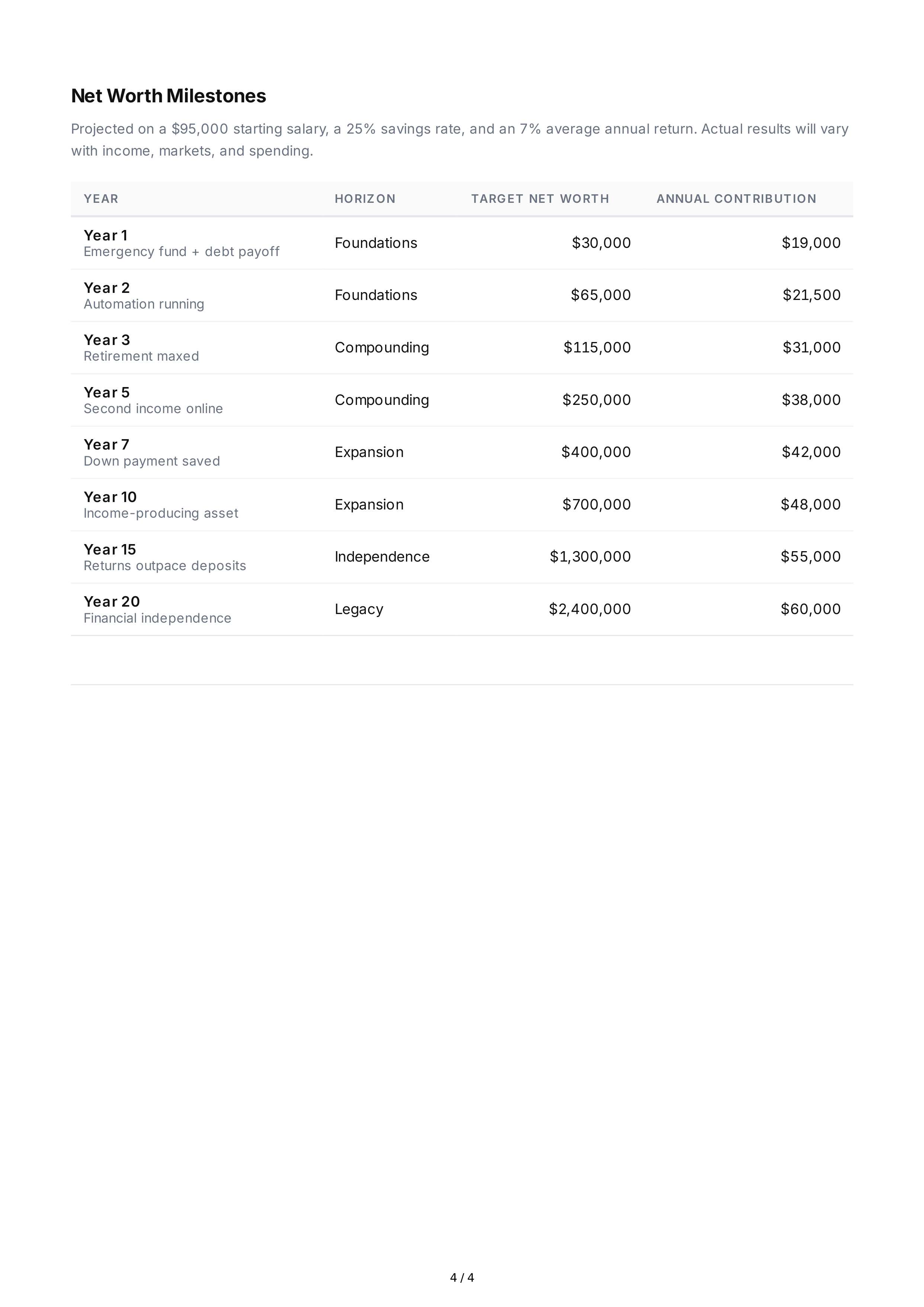The width and height of the screenshot is (924, 1307).
Task: Select the $55,000 contribution cell
Action: tap(810, 557)
